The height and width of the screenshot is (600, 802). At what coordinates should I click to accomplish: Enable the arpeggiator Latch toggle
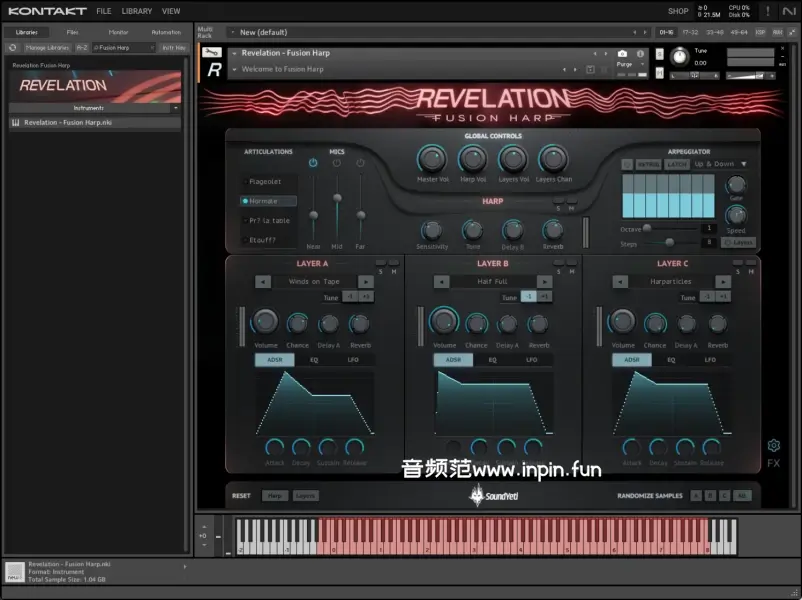click(677, 164)
